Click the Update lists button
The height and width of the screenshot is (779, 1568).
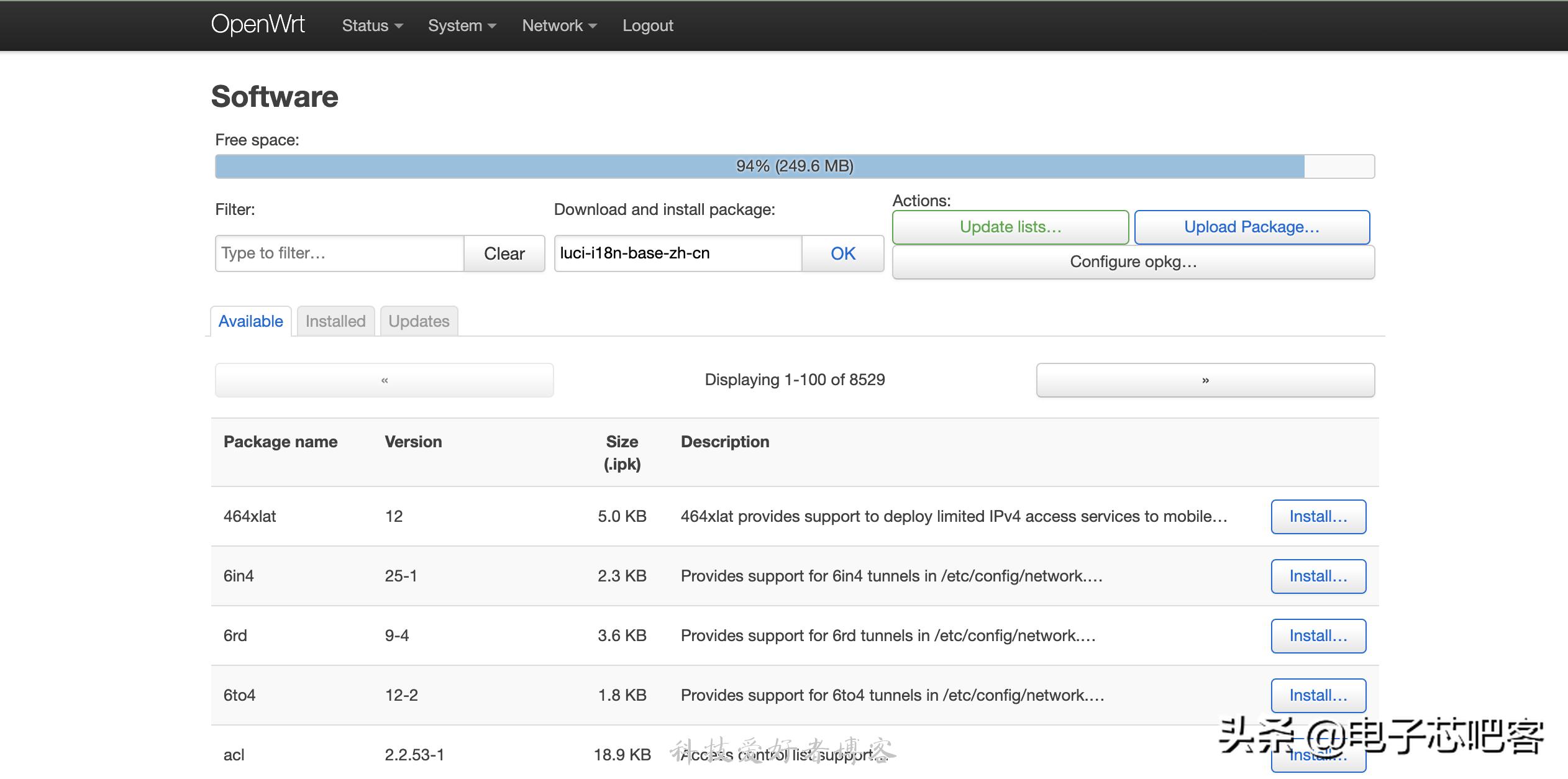[x=1010, y=227]
